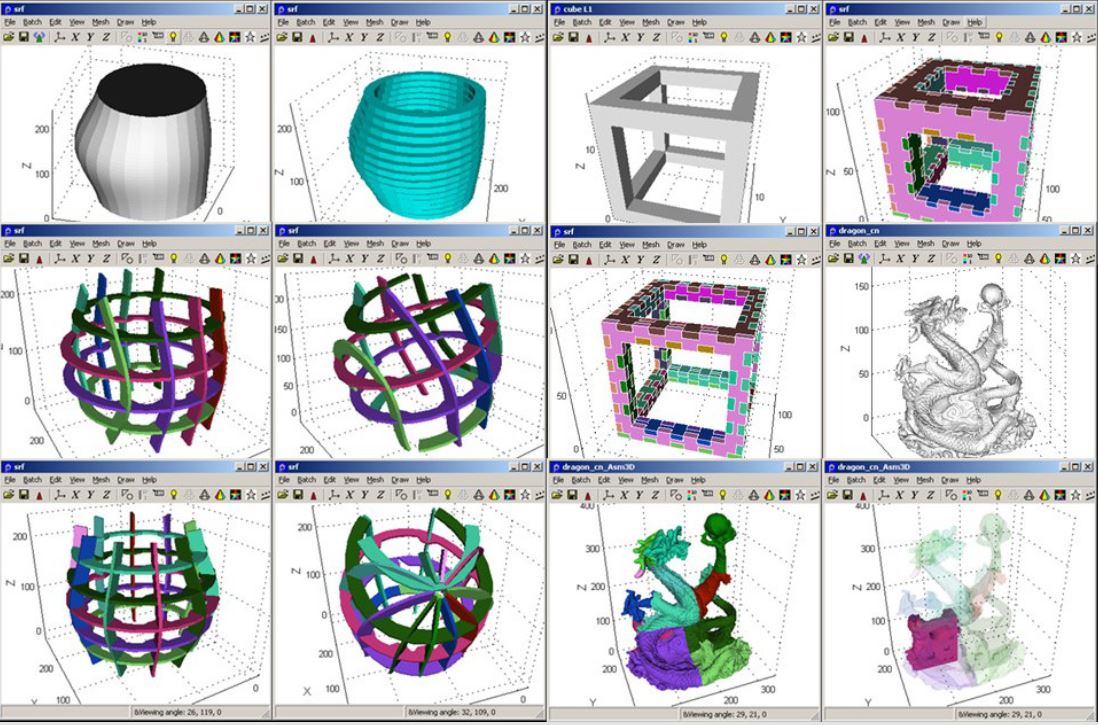Screen dimensions: 1098x725
Task: Click Y view icon in cyan rings window
Action: point(364,36)
